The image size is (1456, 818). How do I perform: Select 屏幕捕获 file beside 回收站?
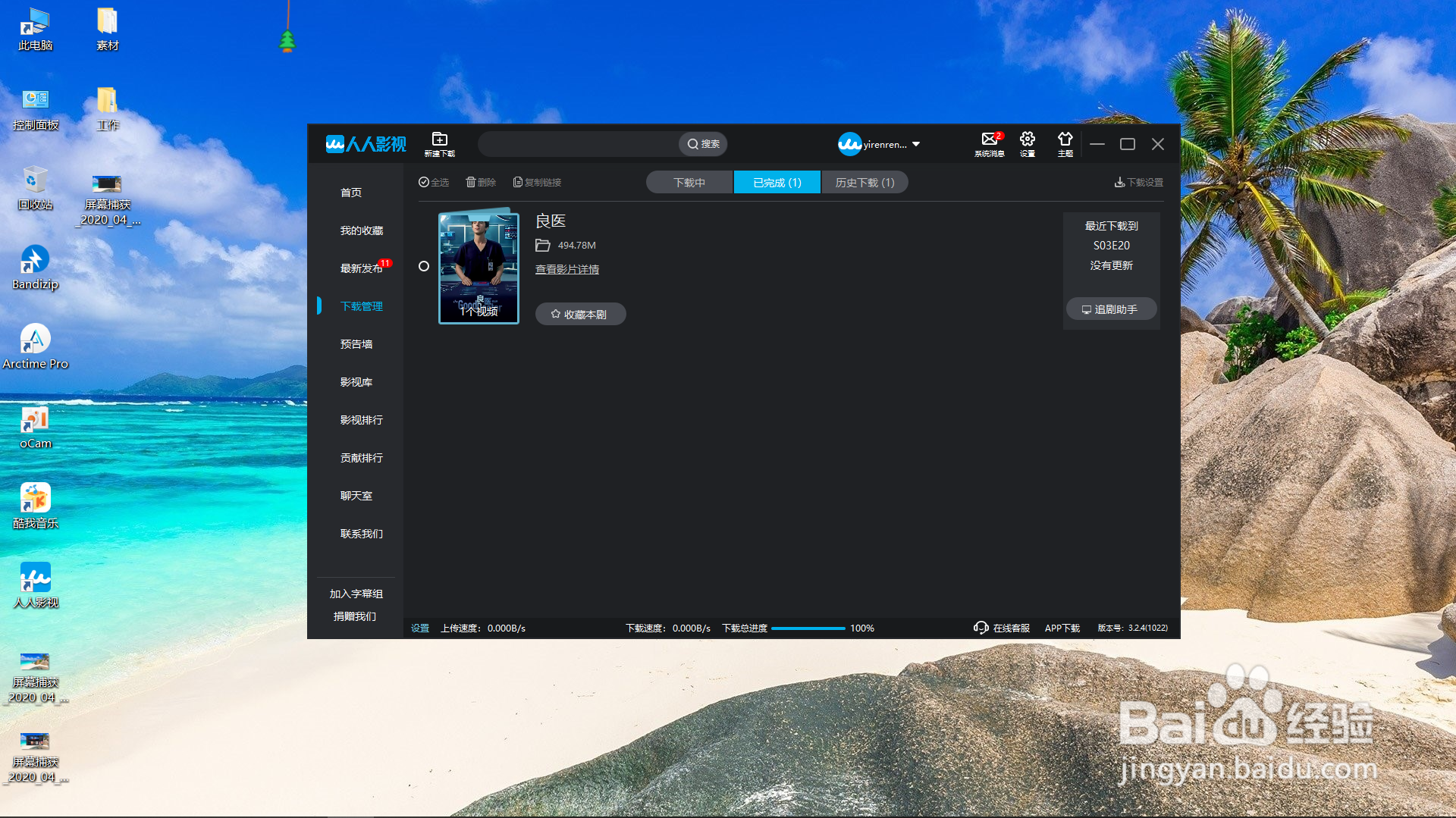coord(108,199)
